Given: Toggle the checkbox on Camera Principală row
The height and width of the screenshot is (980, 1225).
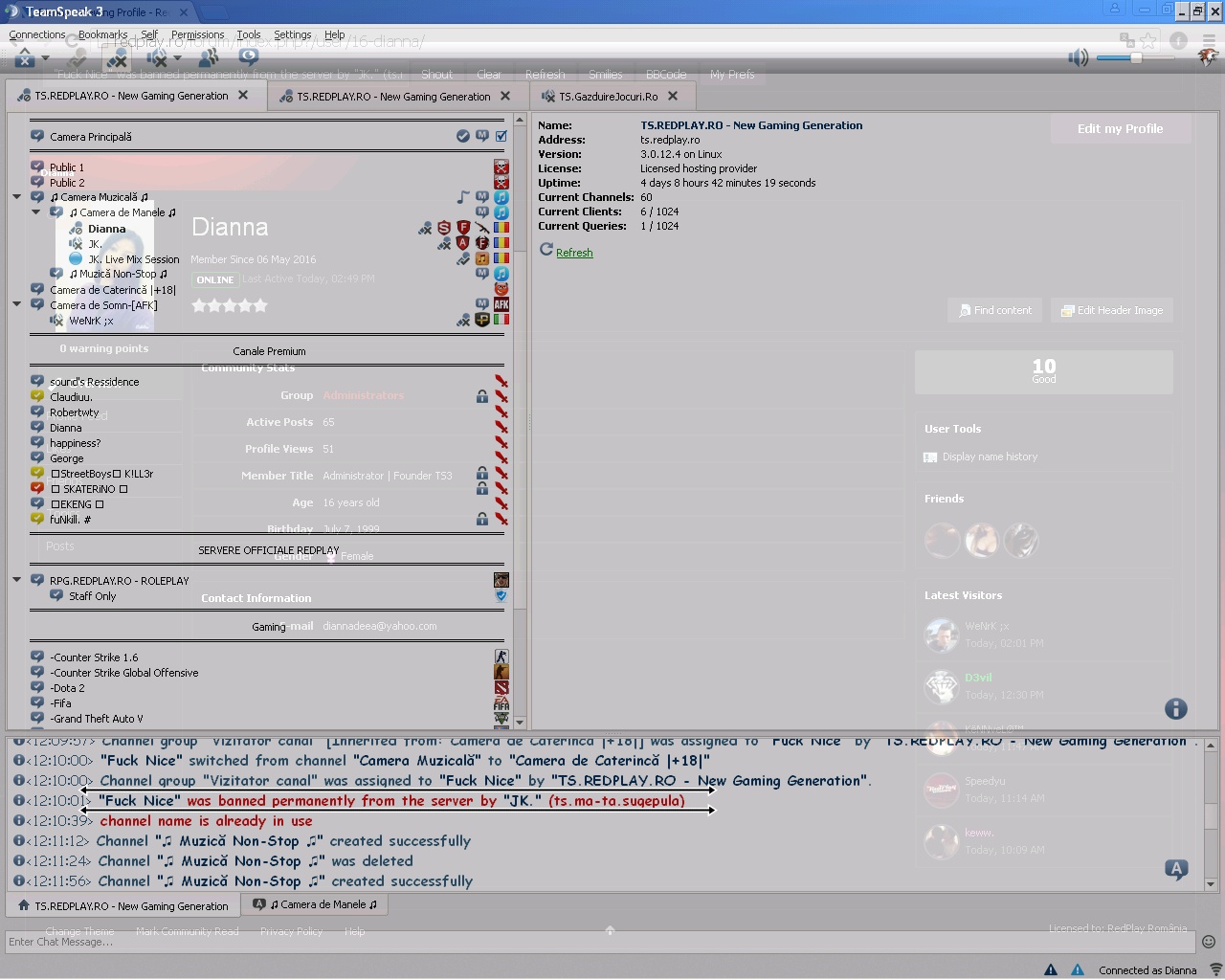Looking at the screenshot, I should pos(501,136).
